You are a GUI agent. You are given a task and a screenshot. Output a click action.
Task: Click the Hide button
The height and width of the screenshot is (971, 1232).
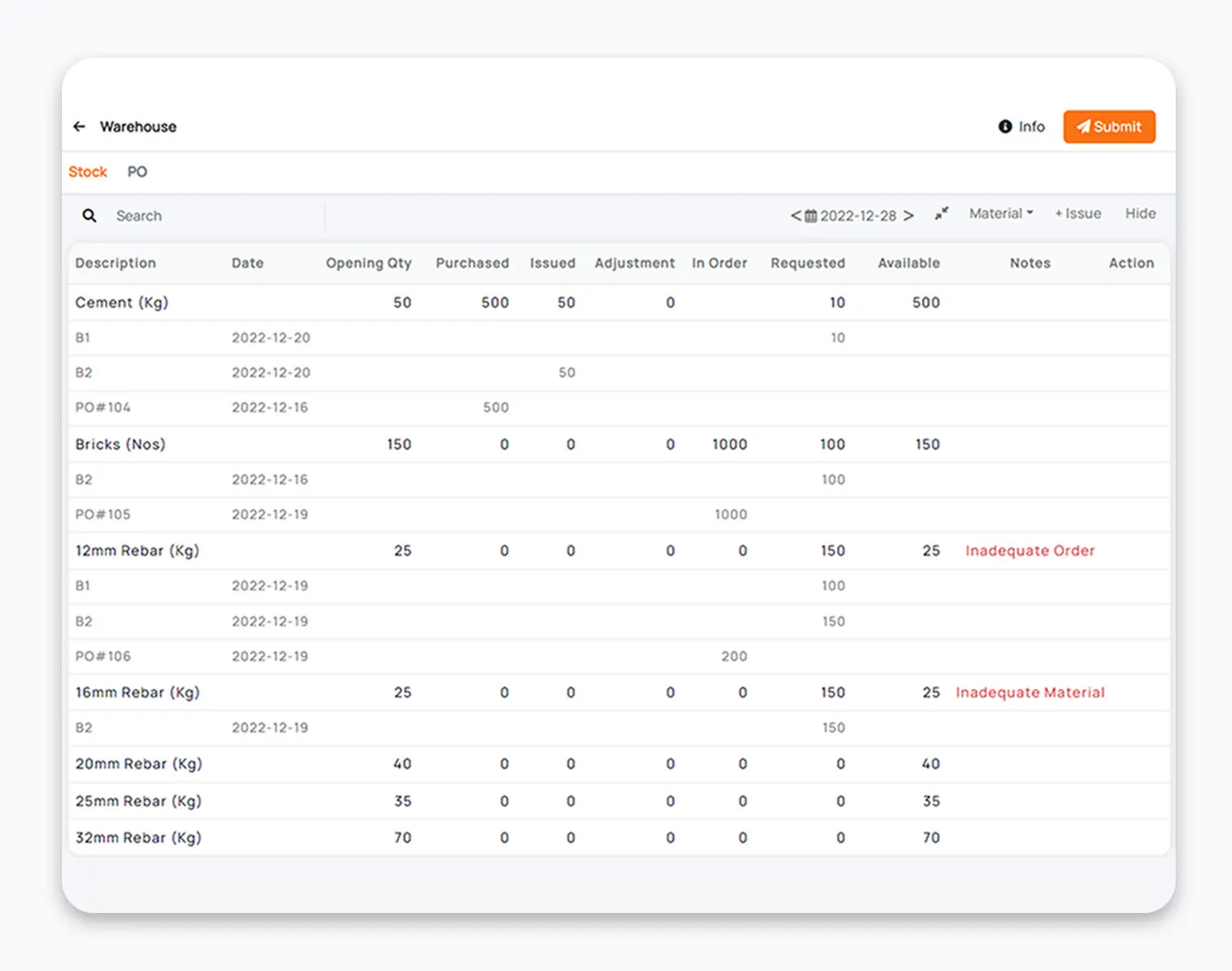1140,214
